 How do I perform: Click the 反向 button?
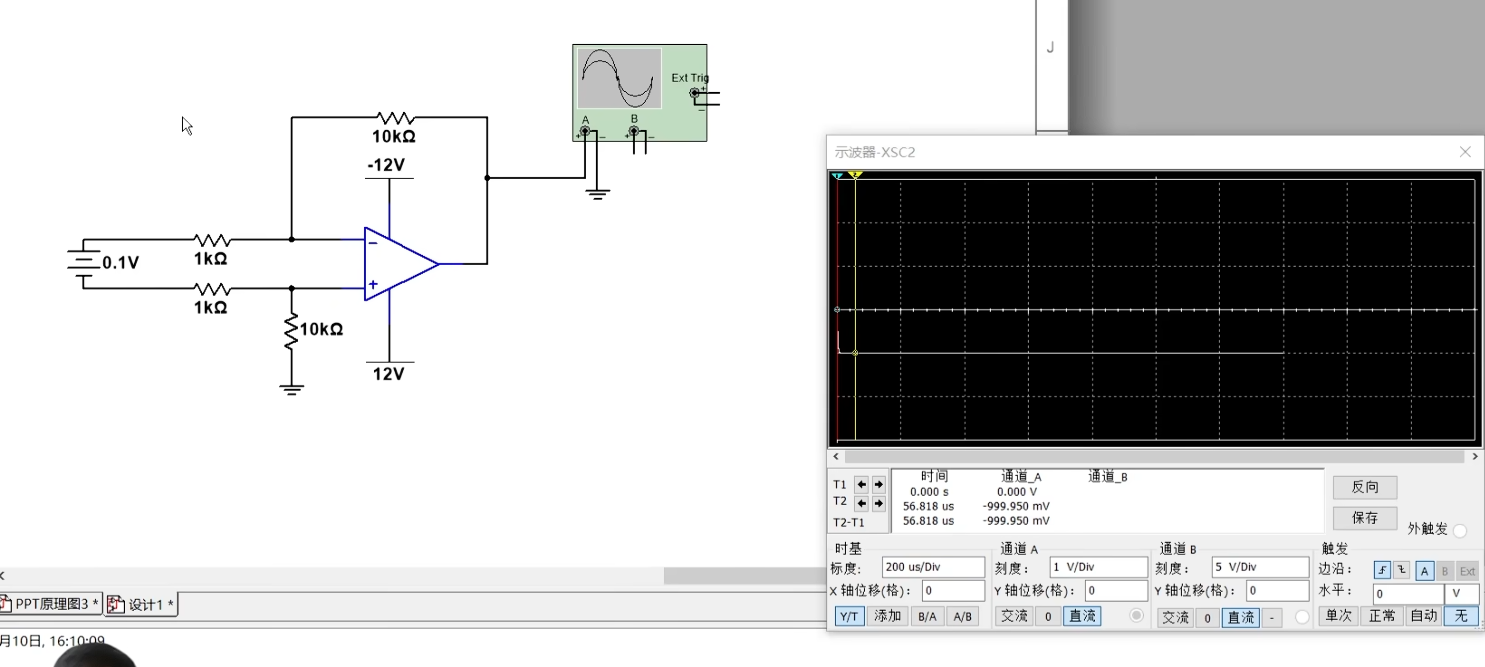1364,487
